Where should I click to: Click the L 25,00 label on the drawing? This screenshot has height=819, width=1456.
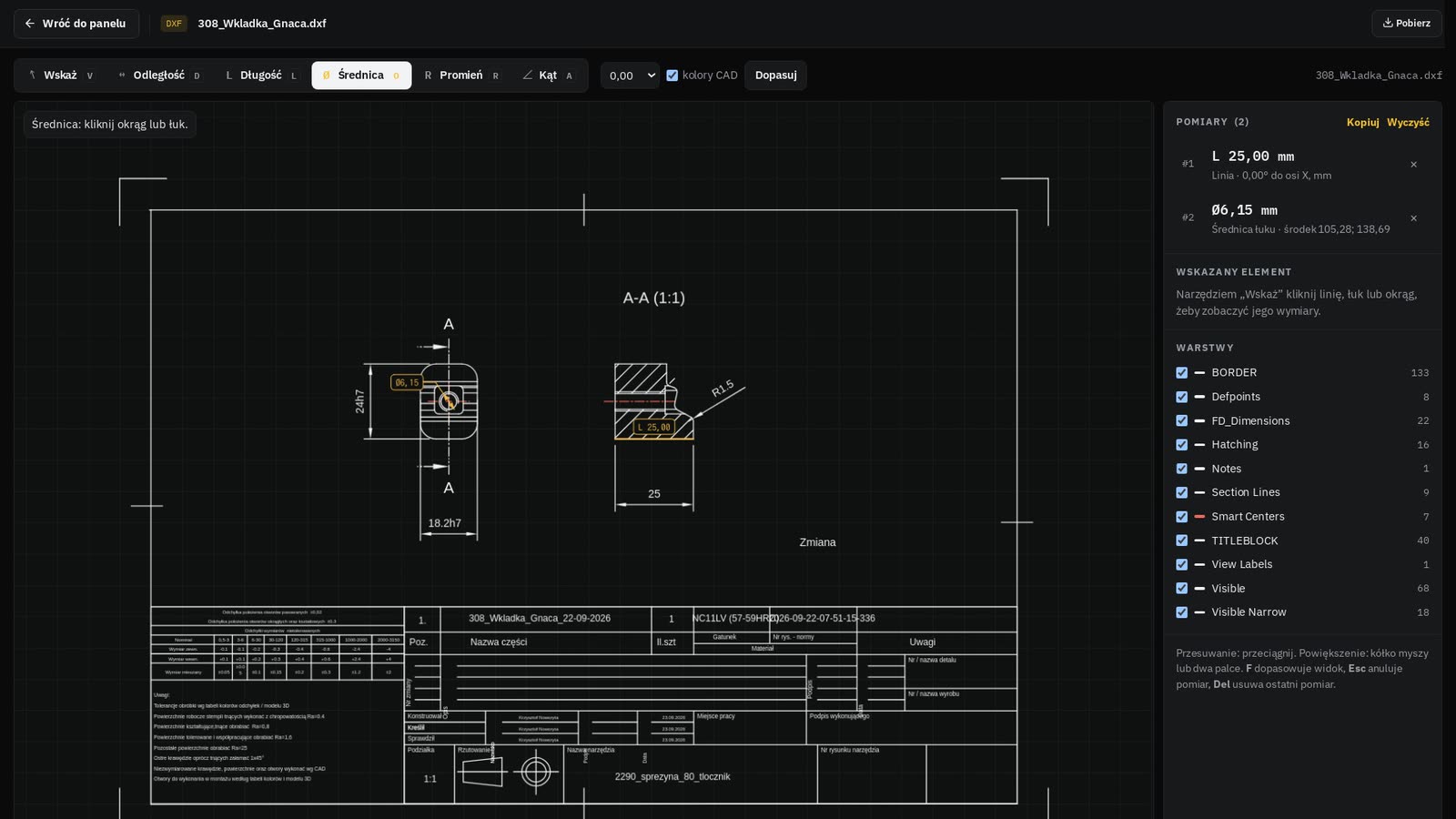653,427
